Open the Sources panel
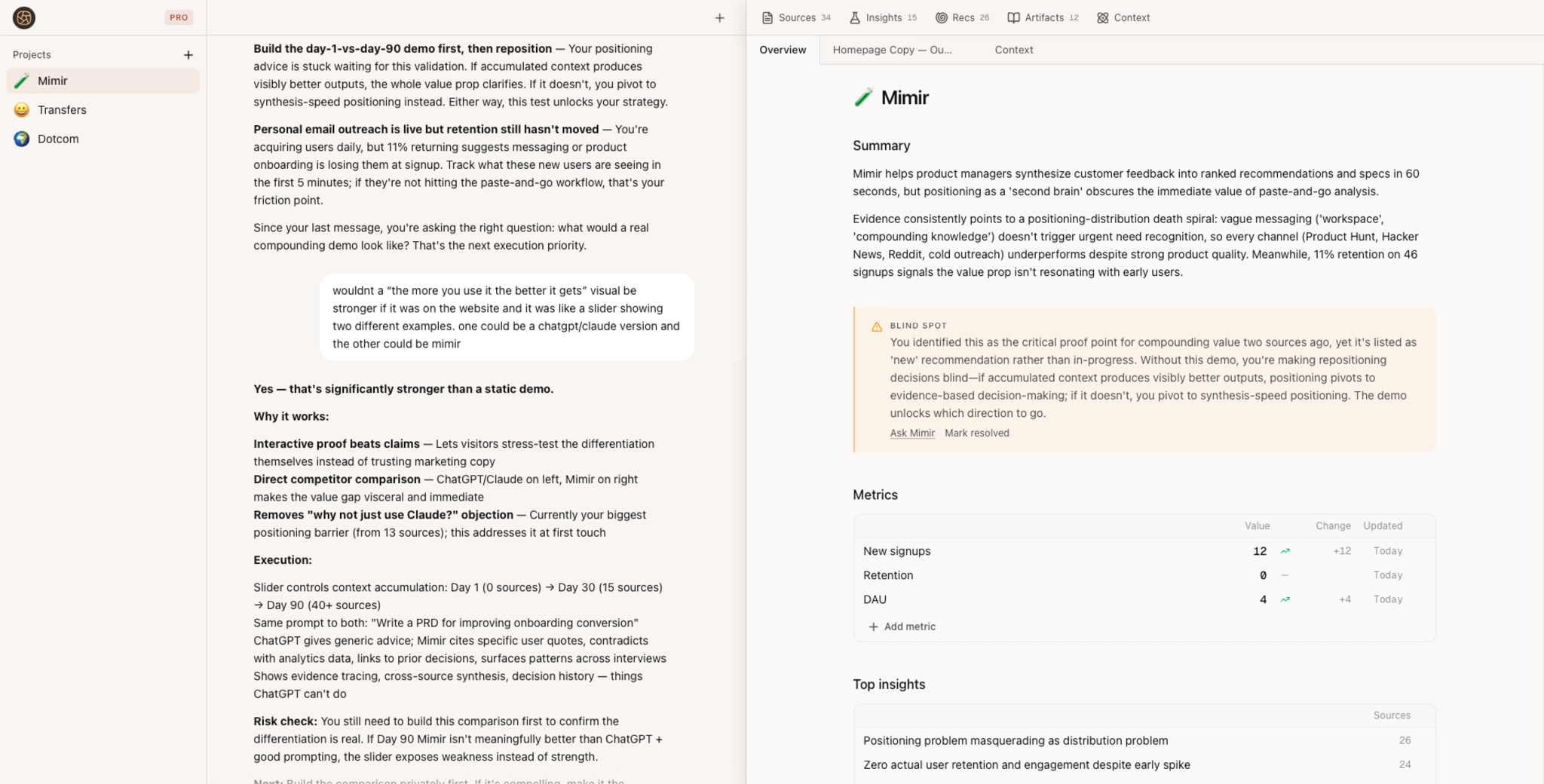1544x784 pixels. pyautogui.click(x=795, y=17)
